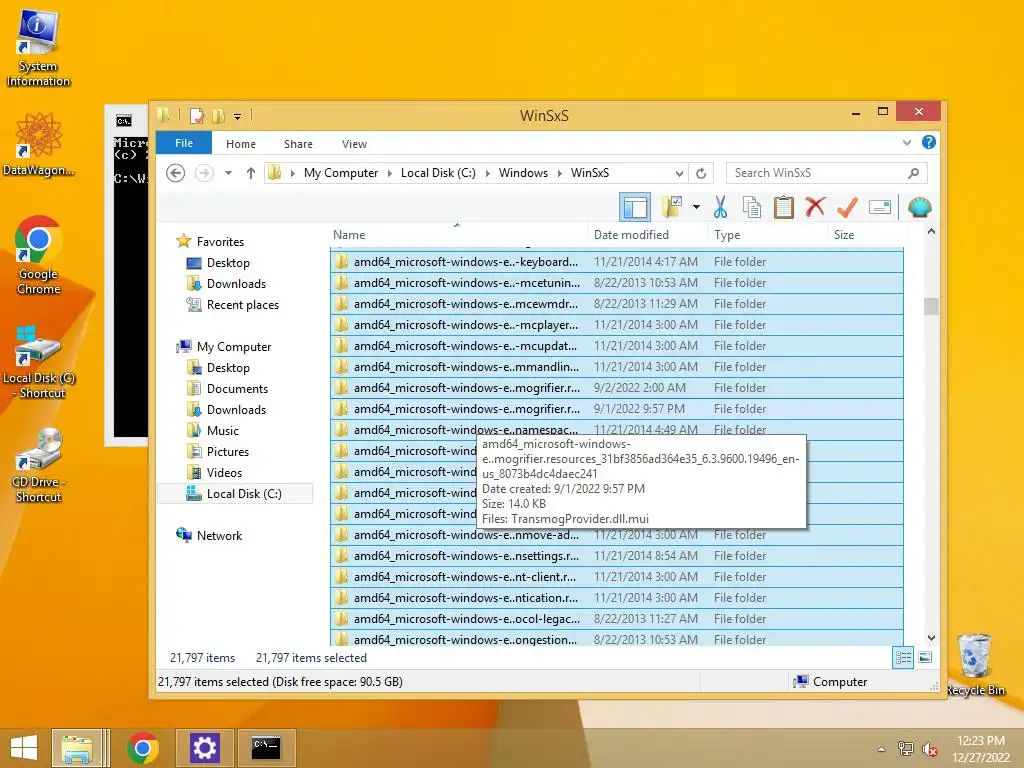Image resolution: width=1024 pixels, height=768 pixels.
Task: Click the Copy toolbar icon
Action: click(752, 208)
